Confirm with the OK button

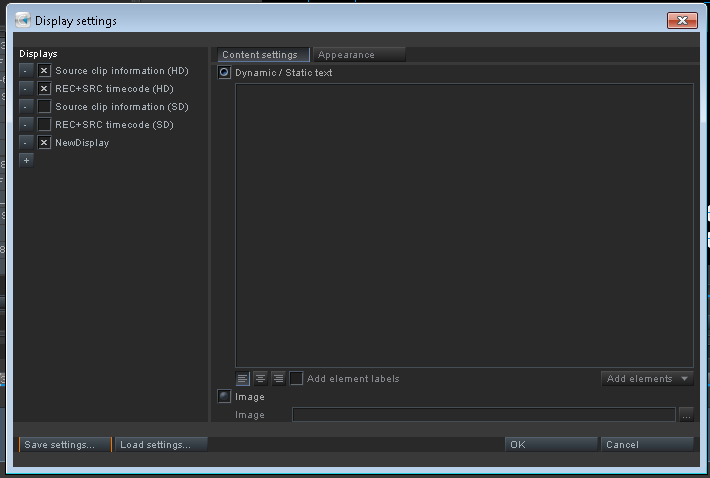coord(551,445)
